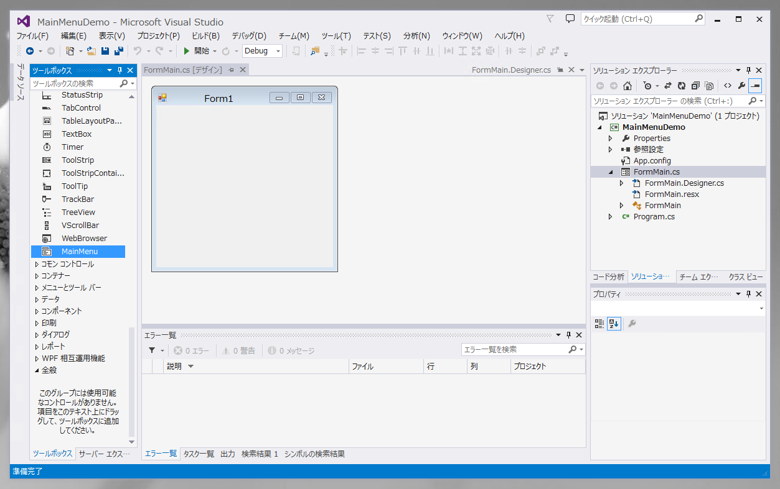Click the Open File folder icon
Image resolution: width=780 pixels, height=489 pixels.
point(92,51)
